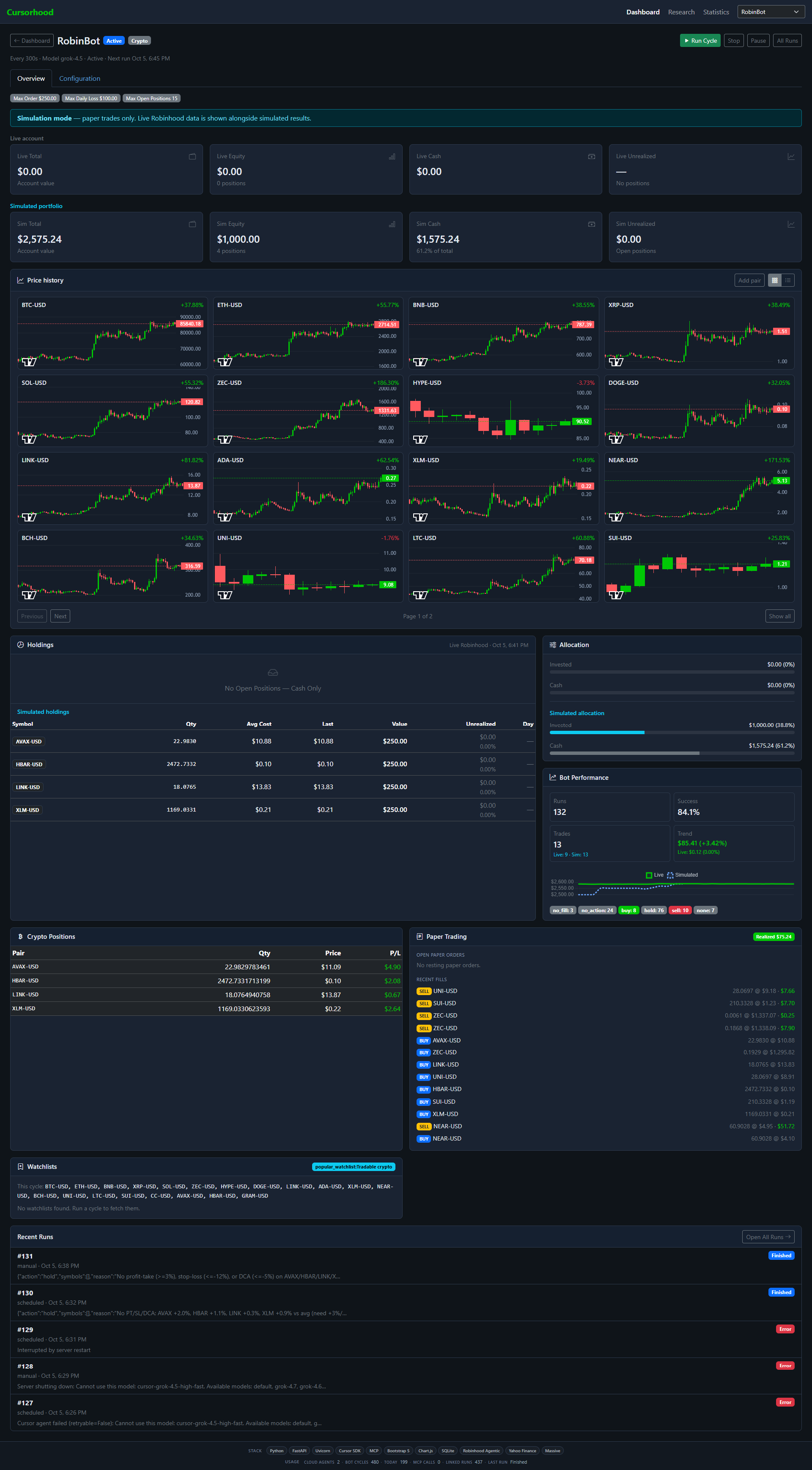The height and width of the screenshot is (1470, 812).
Task: Click the sell: 10 badge
Action: [680, 910]
